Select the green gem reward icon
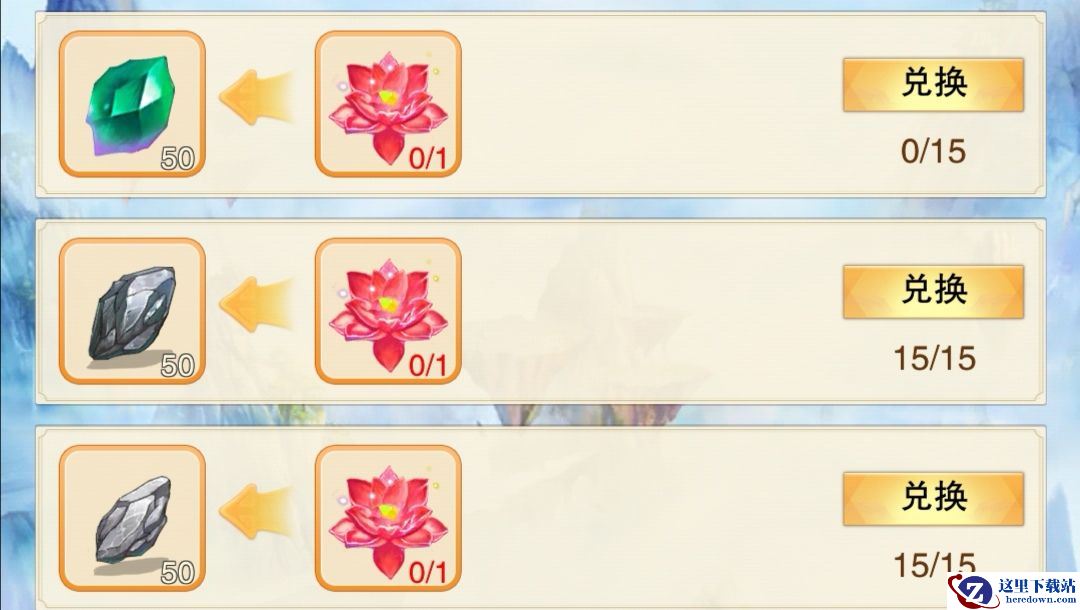Image resolution: width=1080 pixels, height=610 pixels. click(x=132, y=104)
